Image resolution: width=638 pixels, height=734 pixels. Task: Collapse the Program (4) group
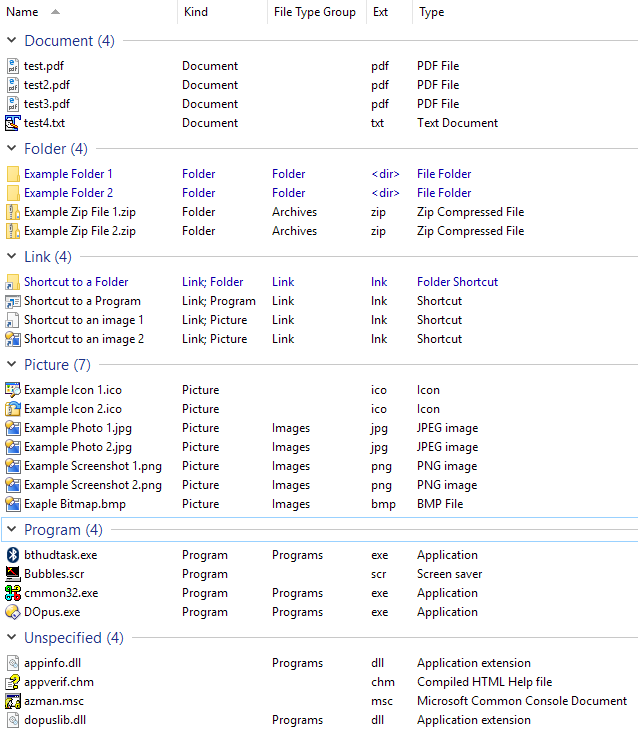(12, 529)
